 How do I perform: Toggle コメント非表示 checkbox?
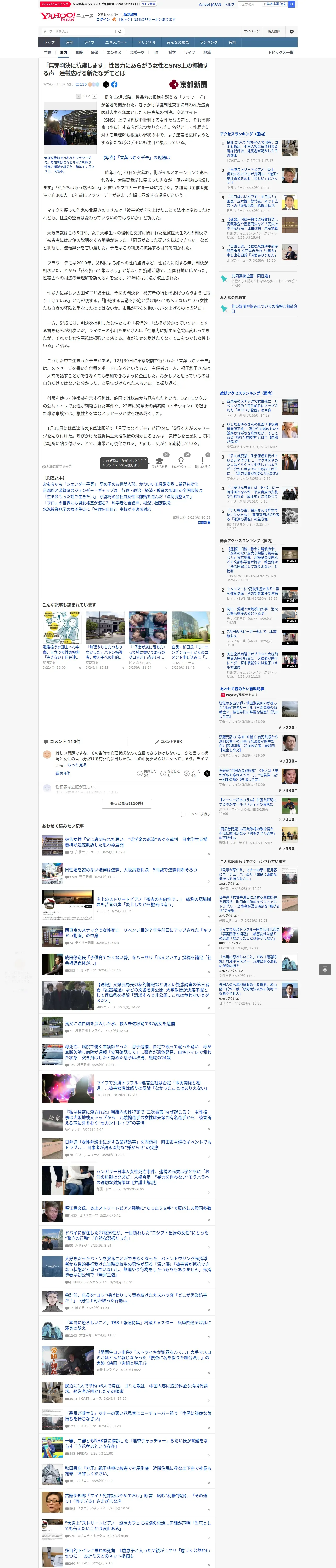coord(183,814)
